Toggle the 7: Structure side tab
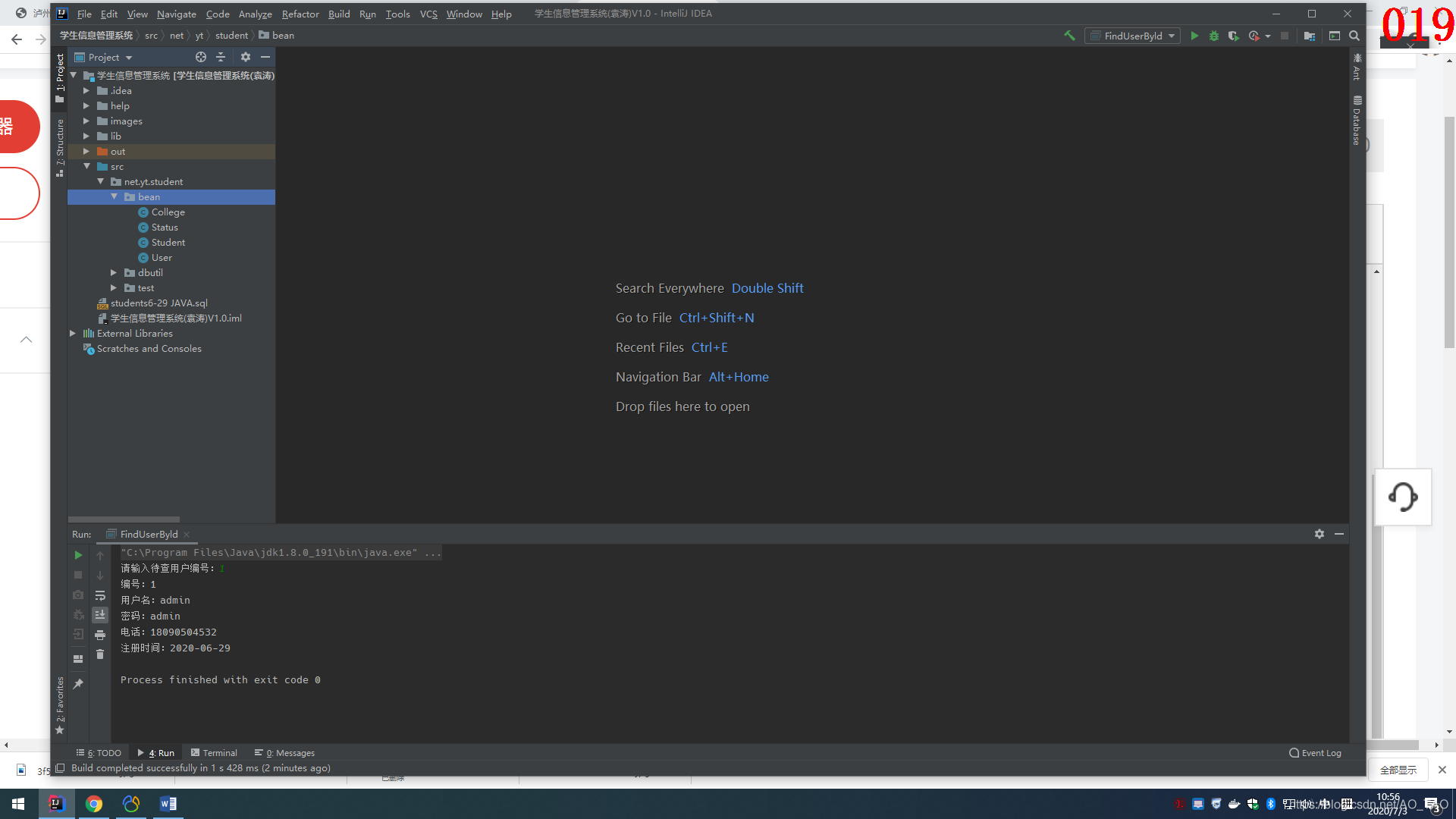Image resolution: width=1456 pixels, height=819 pixels. click(x=60, y=148)
